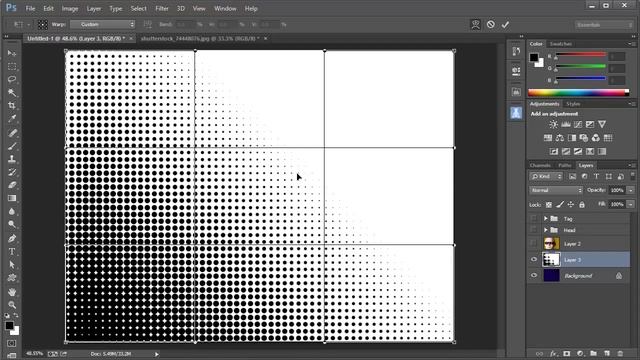Image resolution: width=640 pixels, height=360 pixels.
Task: Select the Brush tool
Action: pyautogui.click(x=12, y=146)
